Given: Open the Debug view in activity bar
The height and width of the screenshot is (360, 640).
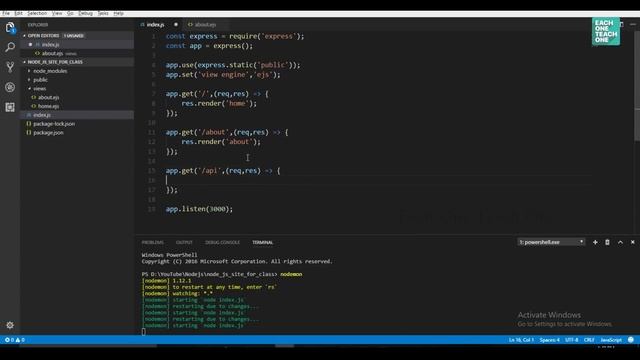Looking at the screenshot, I should click(x=10, y=87).
